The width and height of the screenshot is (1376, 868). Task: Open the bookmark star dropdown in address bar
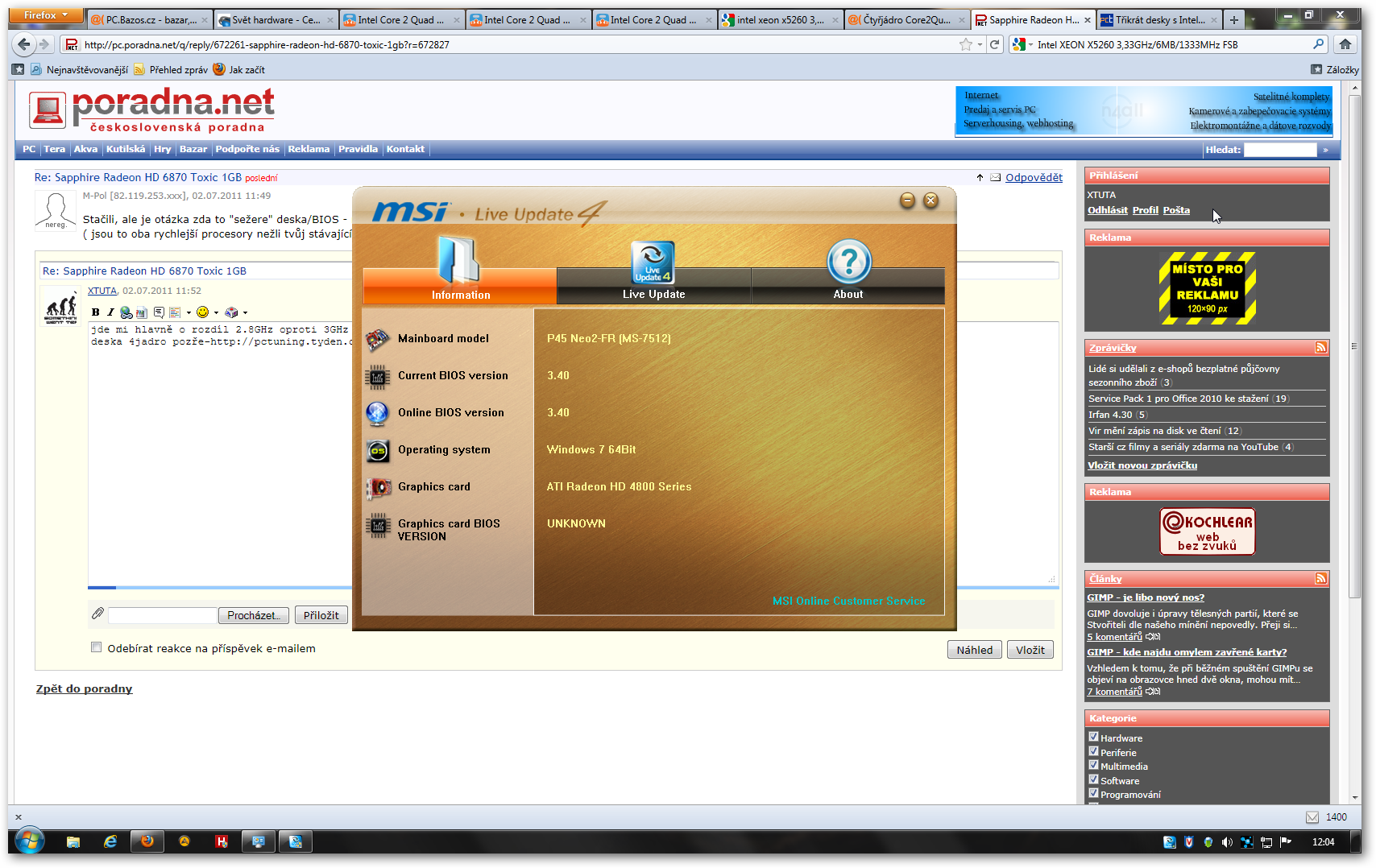point(980,45)
